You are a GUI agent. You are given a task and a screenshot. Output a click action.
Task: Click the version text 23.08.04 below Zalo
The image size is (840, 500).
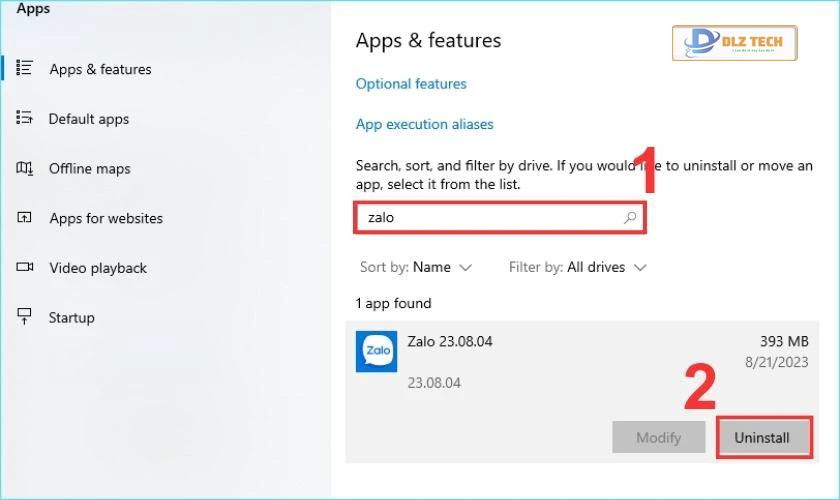[434, 383]
